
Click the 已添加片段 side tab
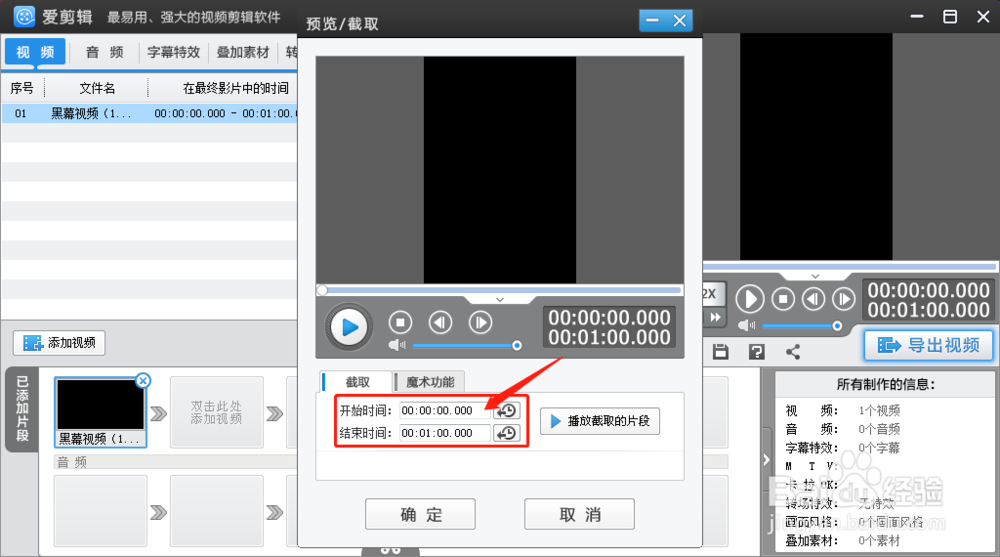pyautogui.click(x=22, y=409)
